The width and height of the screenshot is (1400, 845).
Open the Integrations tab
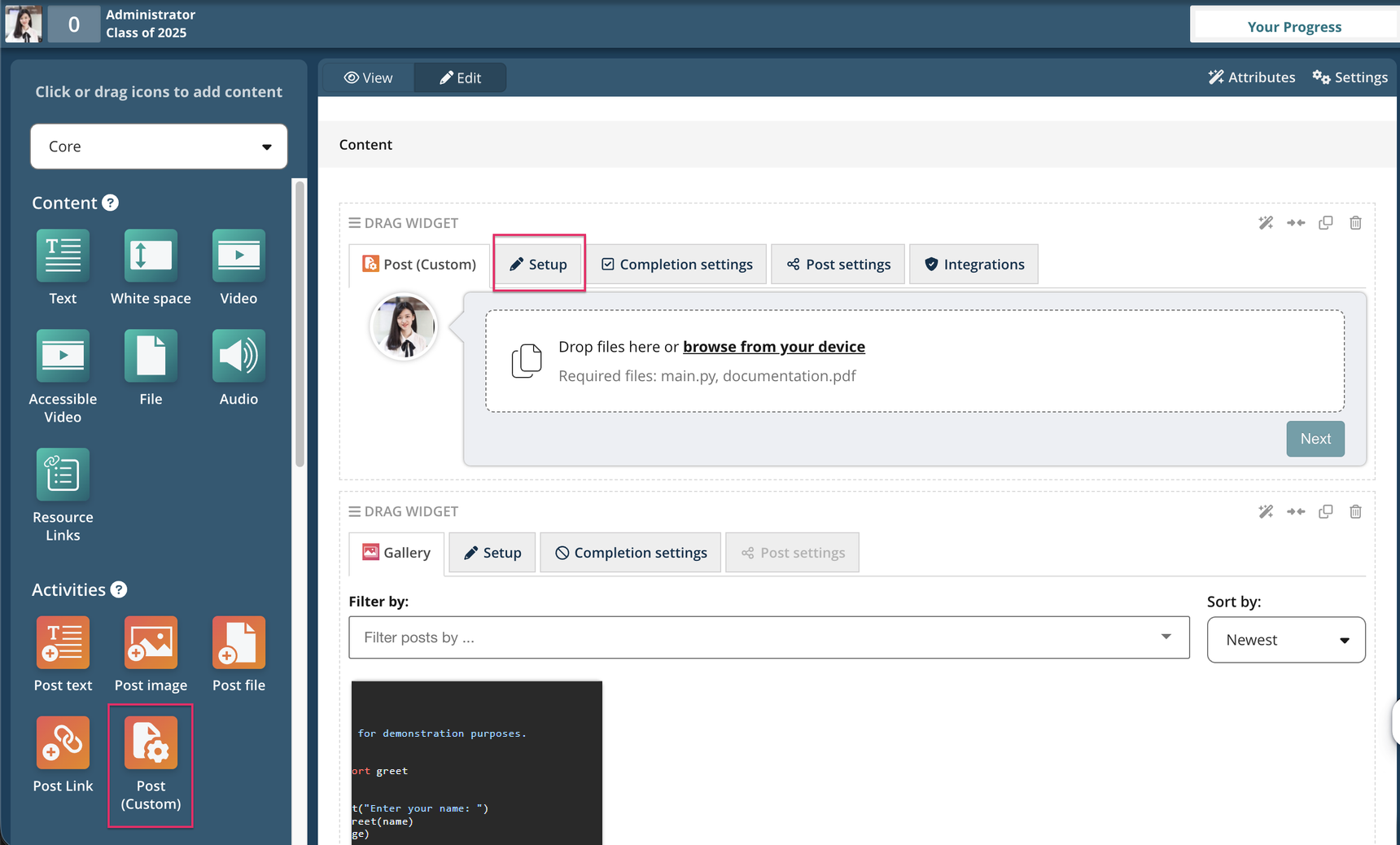[x=973, y=265]
